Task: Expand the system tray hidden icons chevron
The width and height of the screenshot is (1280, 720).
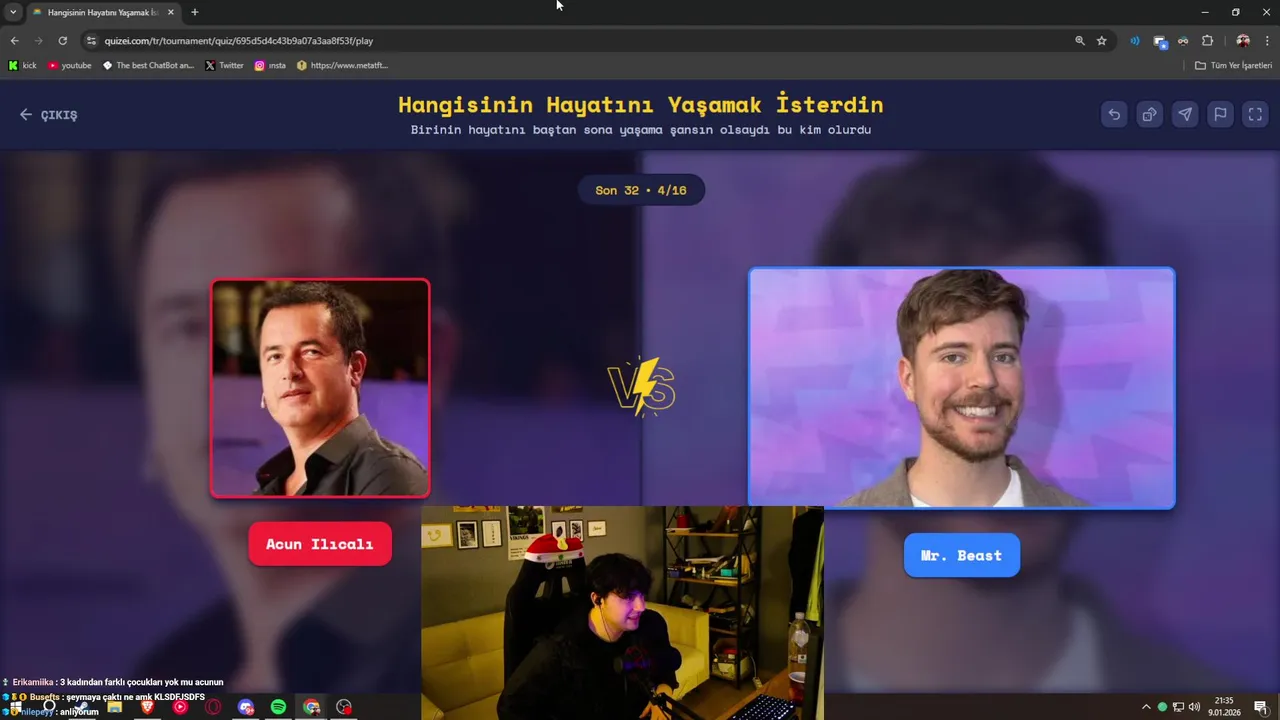Action: (x=1146, y=707)
